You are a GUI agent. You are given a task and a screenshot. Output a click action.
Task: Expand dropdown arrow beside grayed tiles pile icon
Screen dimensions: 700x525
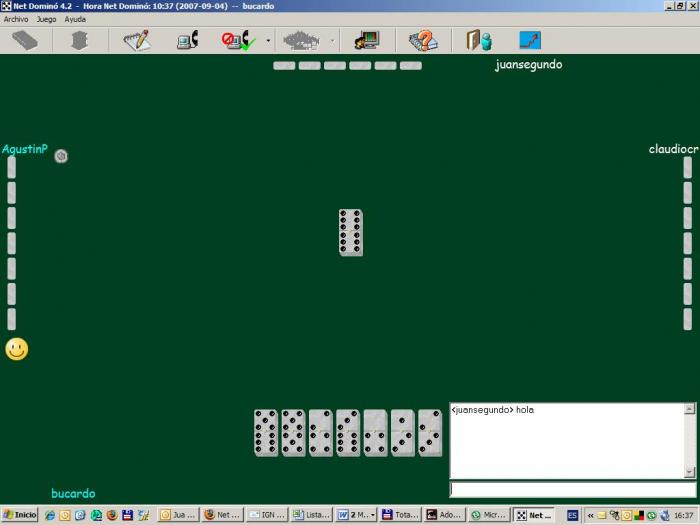[333, 41]
